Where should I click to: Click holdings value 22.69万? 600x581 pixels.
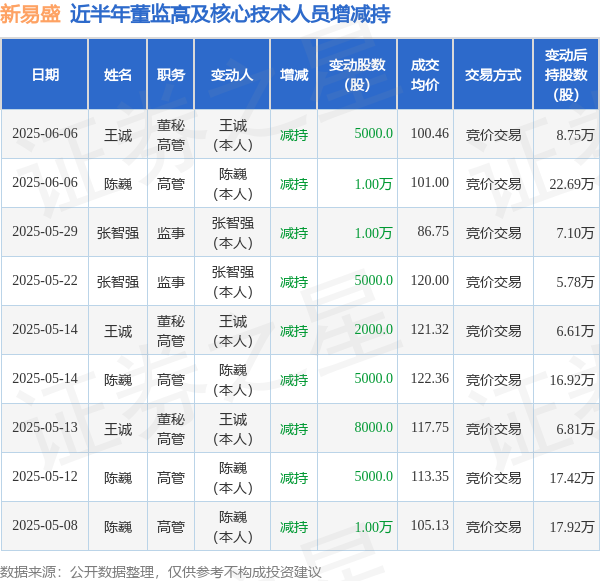click(x=572, y=184)
